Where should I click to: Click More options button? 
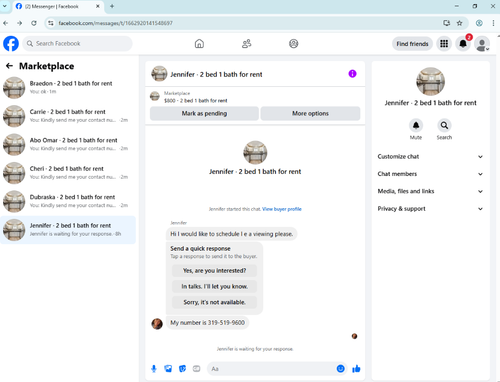pos(310,113)
